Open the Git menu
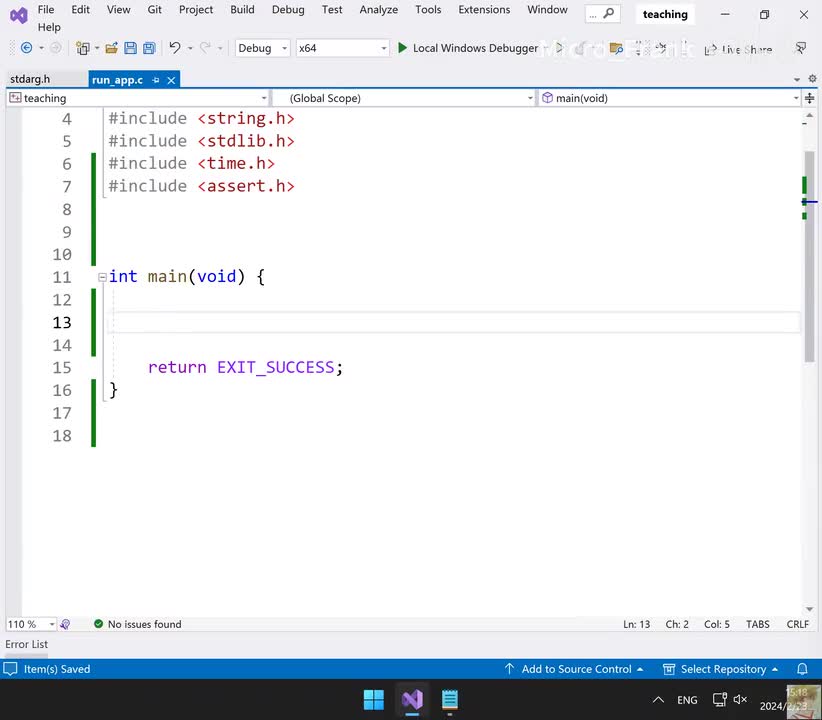The image size is (822, 720). (x=154, y=10)
